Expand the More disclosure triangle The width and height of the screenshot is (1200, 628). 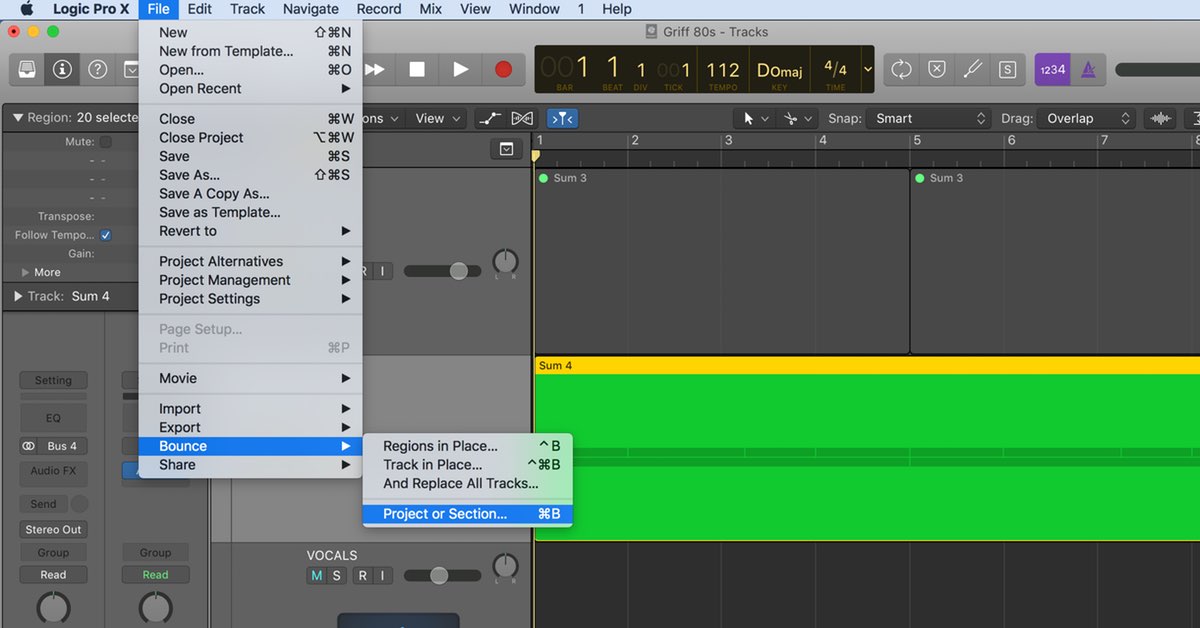click(26, 272)
